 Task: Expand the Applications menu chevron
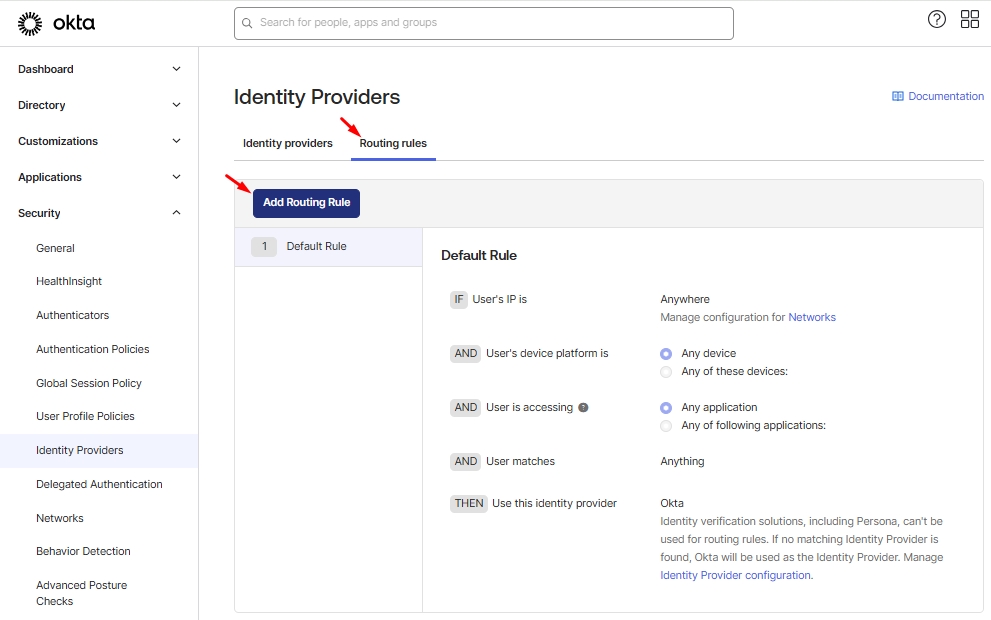click(x=177, y=177)
